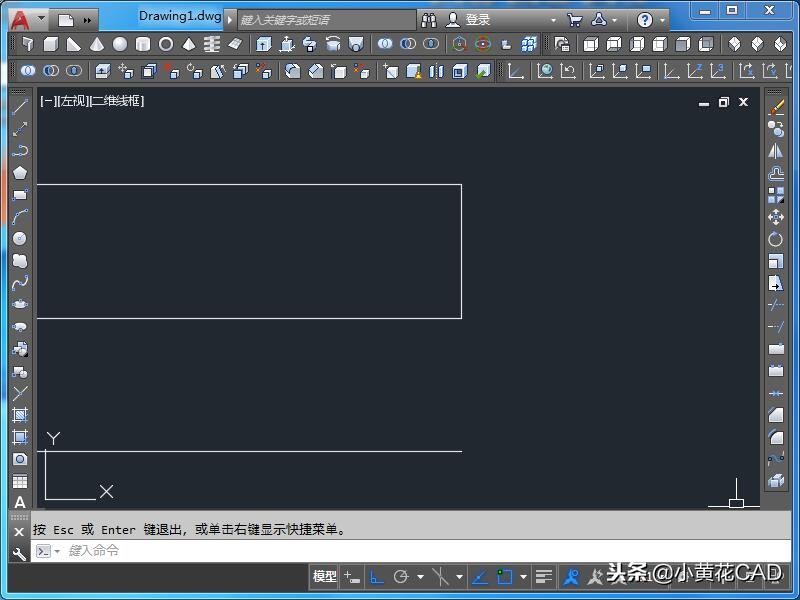Activate the Extrude tool
This screenshot has width=800, height=600.
(x=262, y=44)
